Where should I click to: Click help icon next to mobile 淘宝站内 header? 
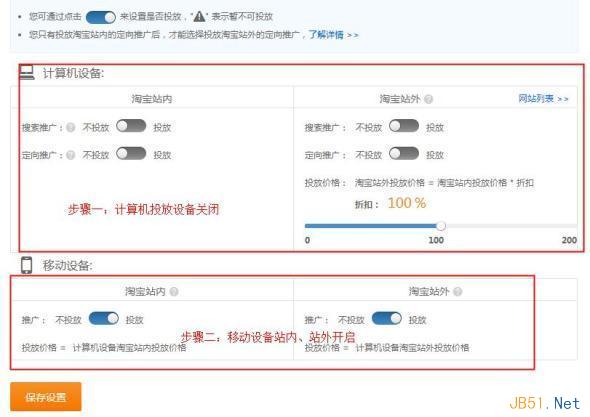click(x=174, y=291)
